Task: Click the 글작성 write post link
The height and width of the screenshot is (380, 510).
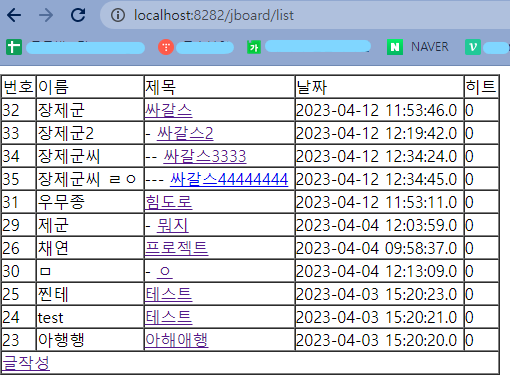Action: [x=26, y=363]
